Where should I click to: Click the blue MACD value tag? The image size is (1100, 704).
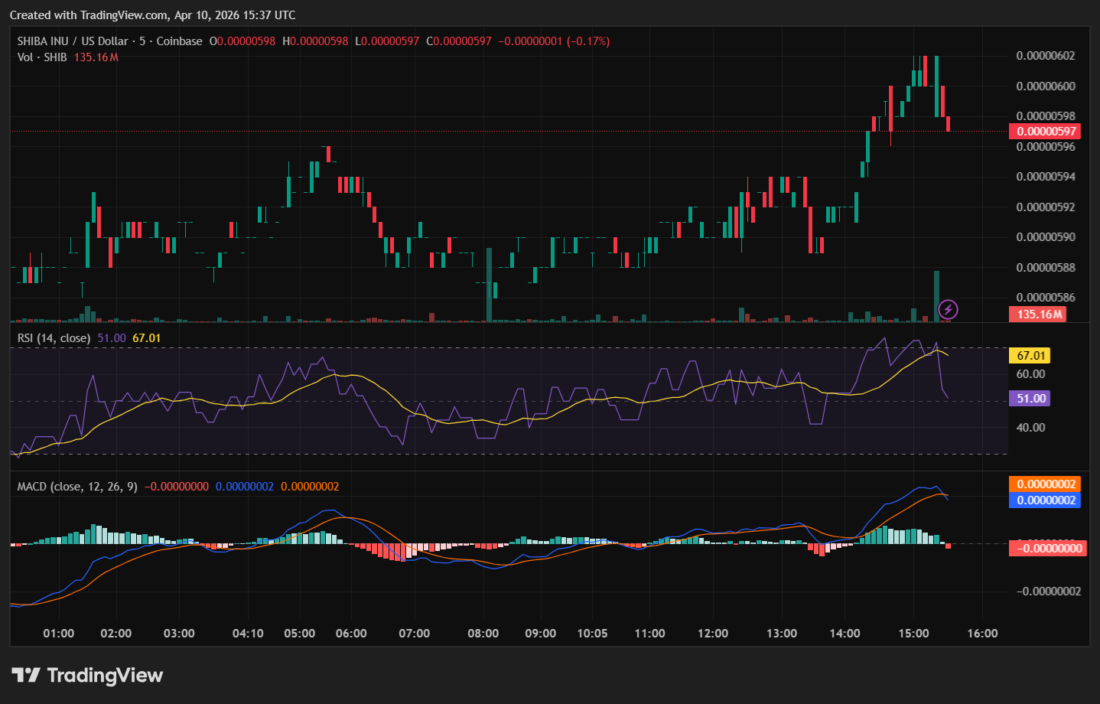click(x=1045, y=499)
